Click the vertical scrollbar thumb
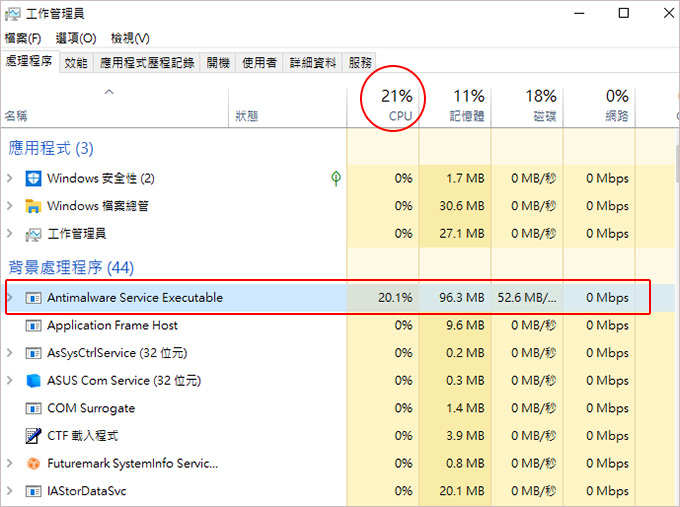The image size is (680, 507). [x=677, y=164]
